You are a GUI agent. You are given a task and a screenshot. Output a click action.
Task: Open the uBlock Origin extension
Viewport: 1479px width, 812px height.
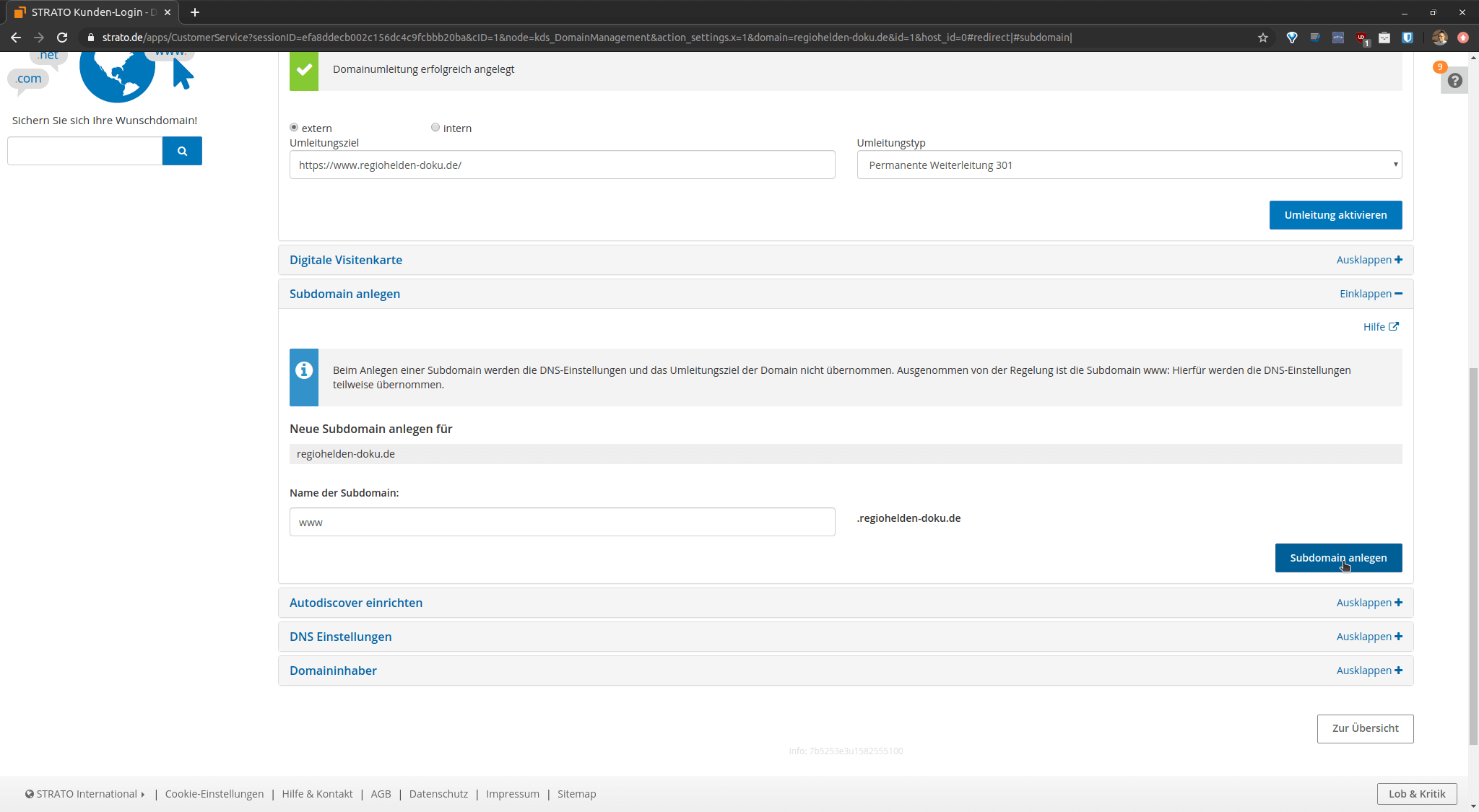click(x=1362, y=38)
